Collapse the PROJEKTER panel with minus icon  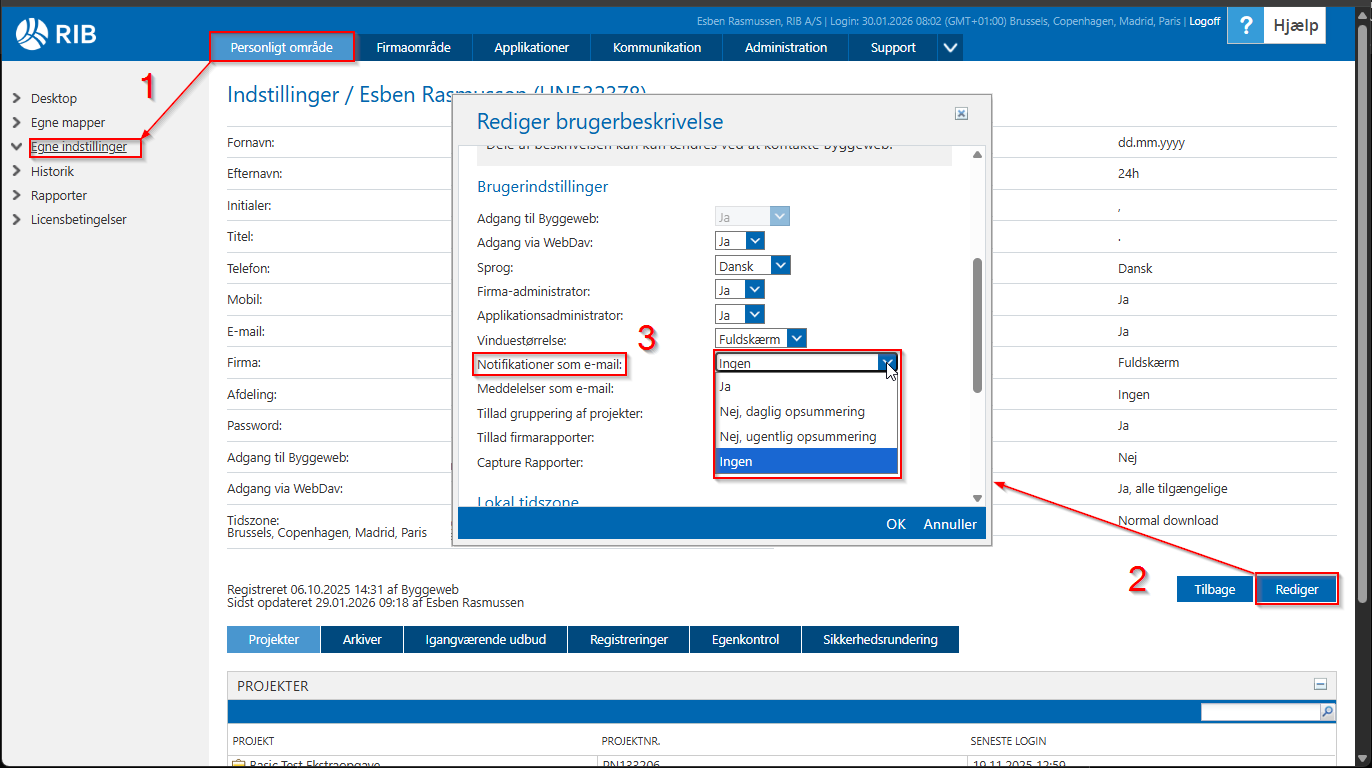click(1320, 685)
